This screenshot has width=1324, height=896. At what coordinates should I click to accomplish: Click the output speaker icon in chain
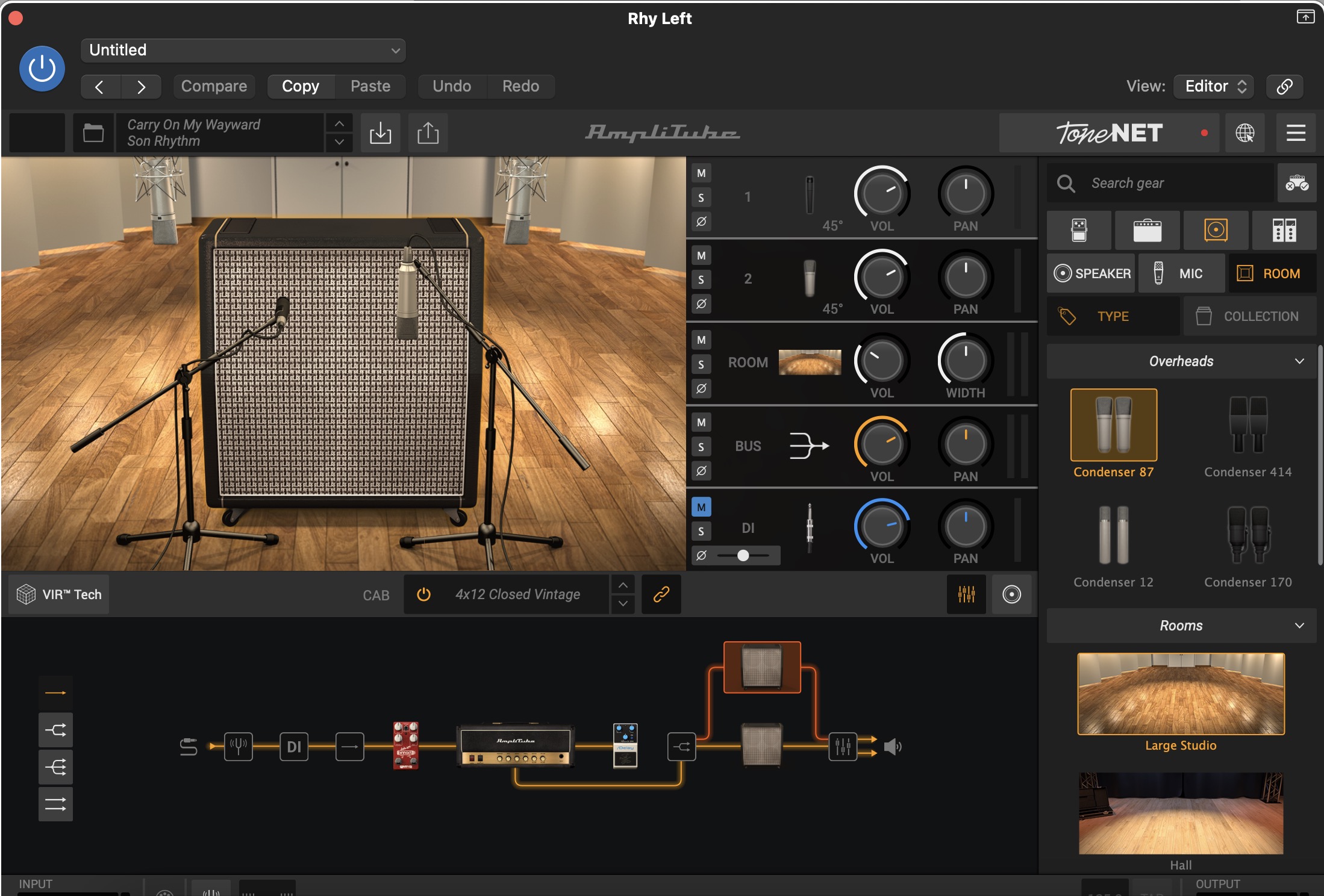click(893, 747)
